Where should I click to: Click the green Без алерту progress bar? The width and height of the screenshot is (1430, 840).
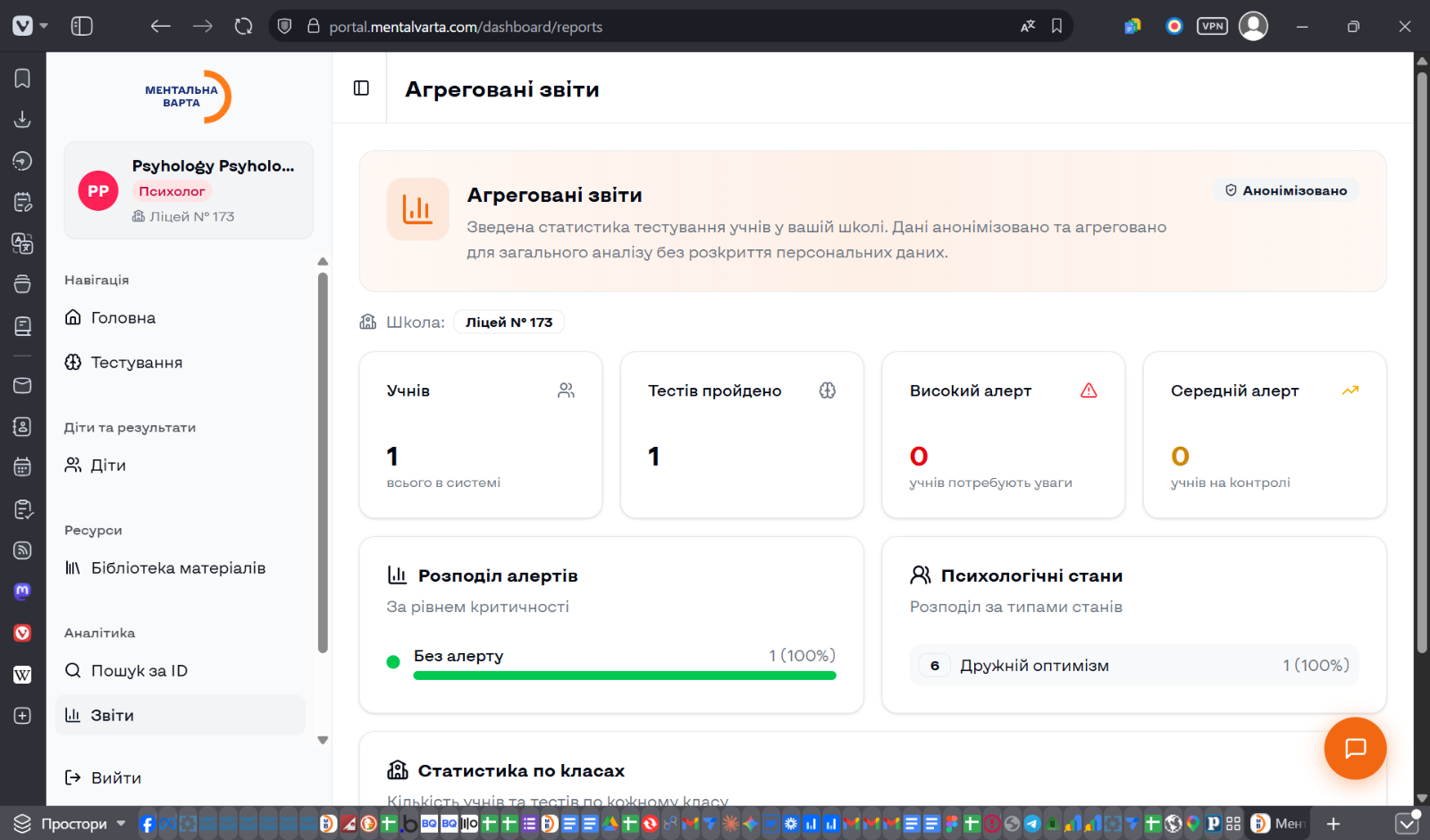click(x=625, y=676)
